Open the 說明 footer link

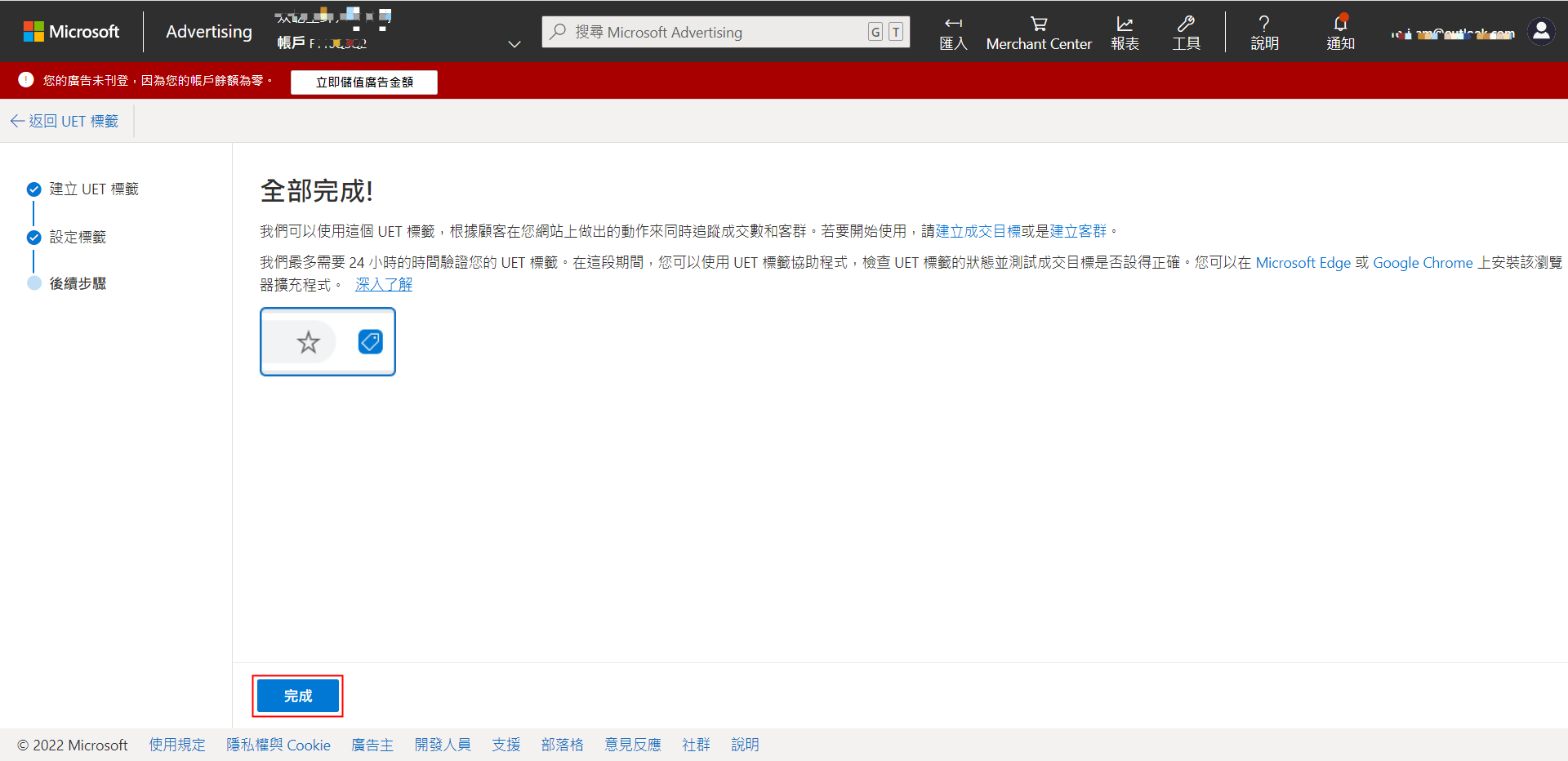(x=746, y=745)
